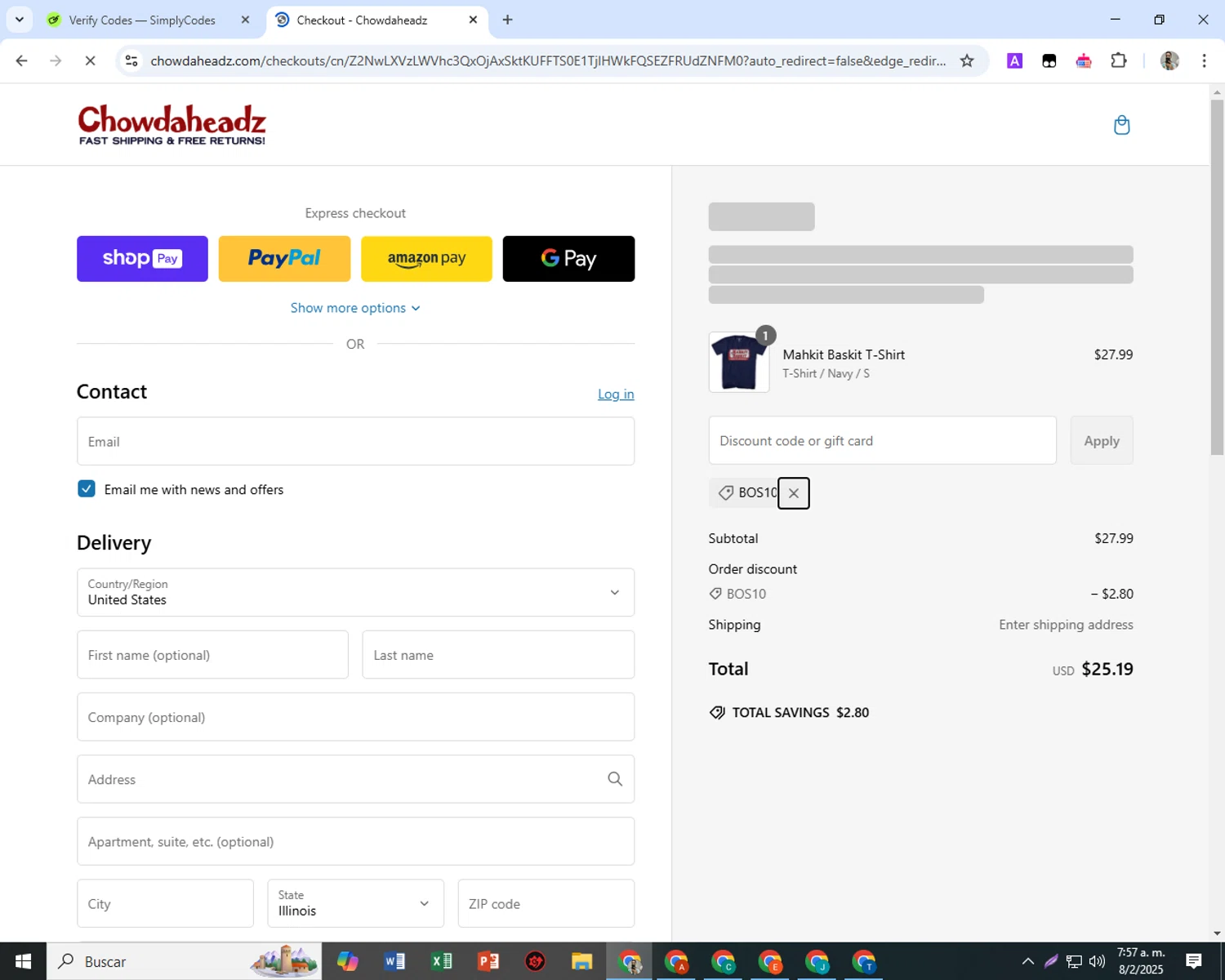Screen dimensions: 1225x980
Task: Click the address search magnifier icon
Action: [x=615, y=779]
